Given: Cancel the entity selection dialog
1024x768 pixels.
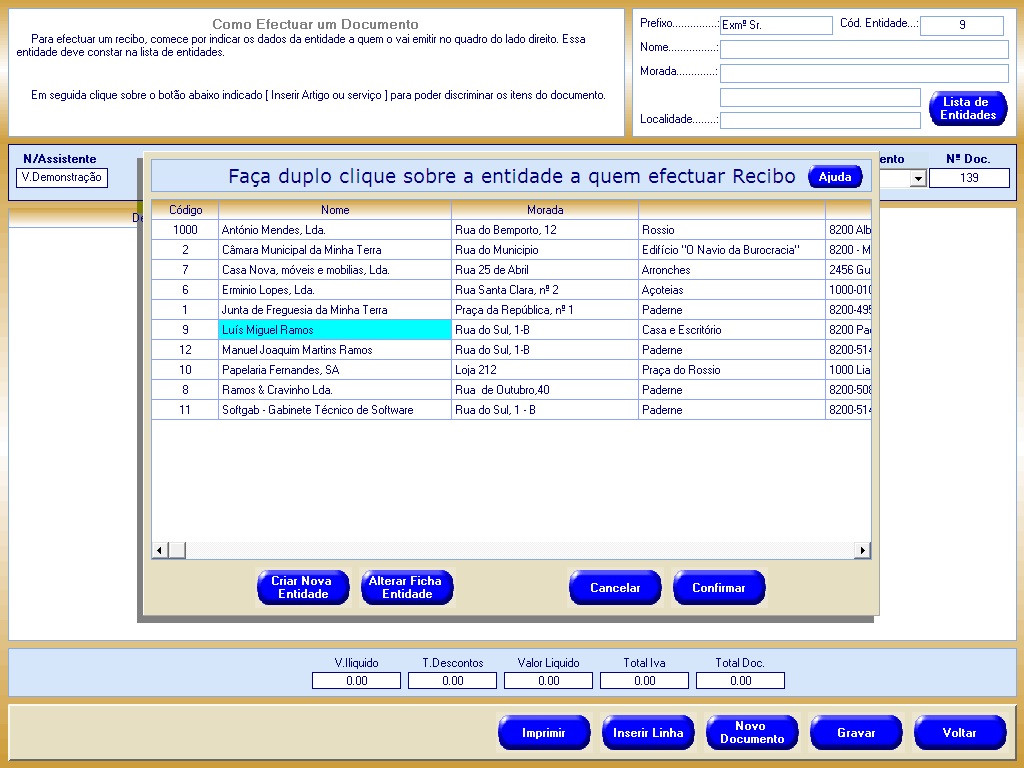Looking at the screenshot, I should pyautogui.click(x=615, y=588).
